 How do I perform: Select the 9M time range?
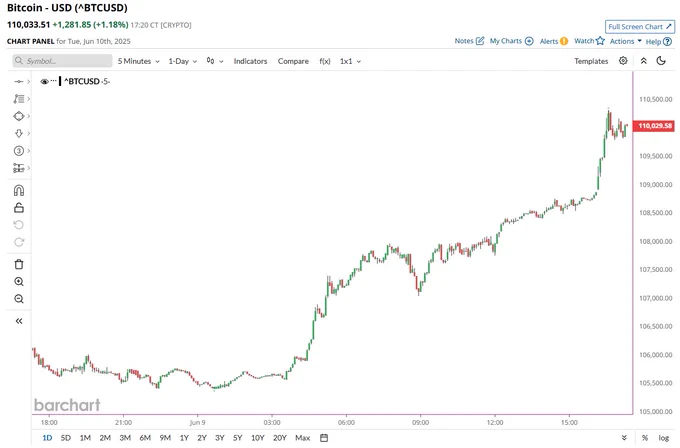tap(165, 438)
